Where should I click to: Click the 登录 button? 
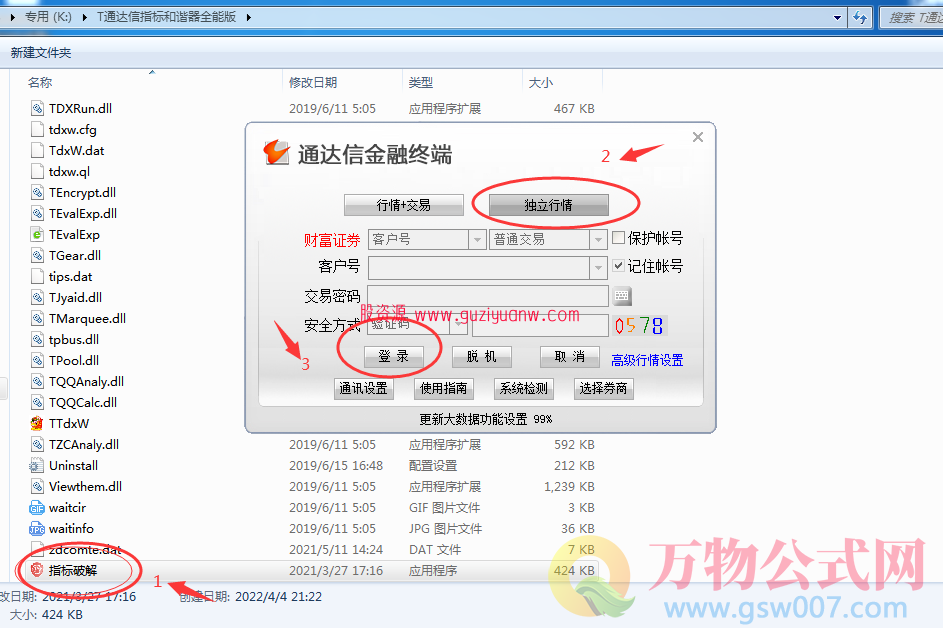pyautogui.click(x=394, y=357)
